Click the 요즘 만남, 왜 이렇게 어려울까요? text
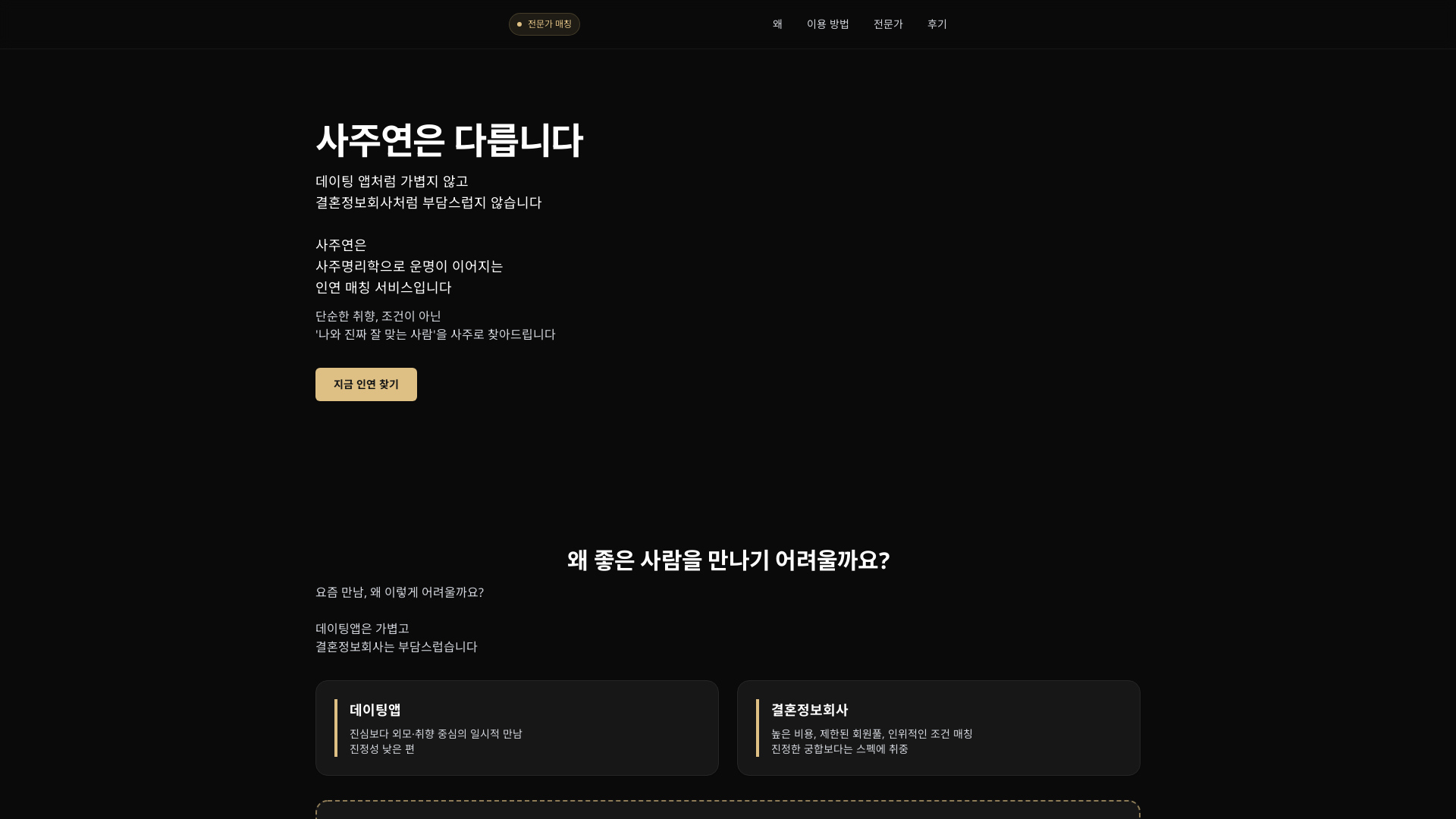This screenshot has height=819, width=1456. click(400, 592)
